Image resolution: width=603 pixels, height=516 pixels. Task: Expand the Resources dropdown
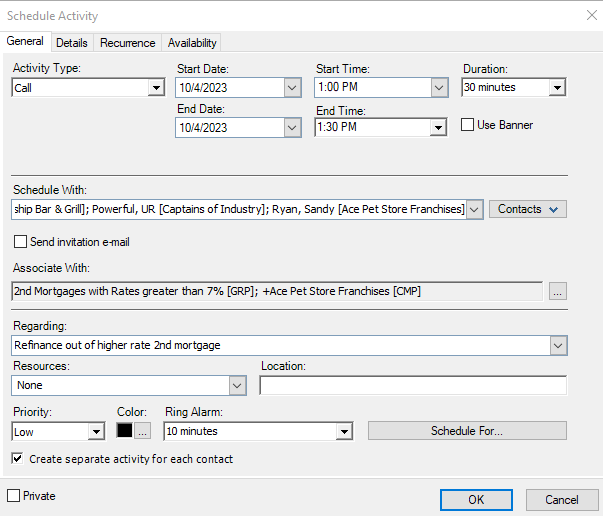(237, 385)
